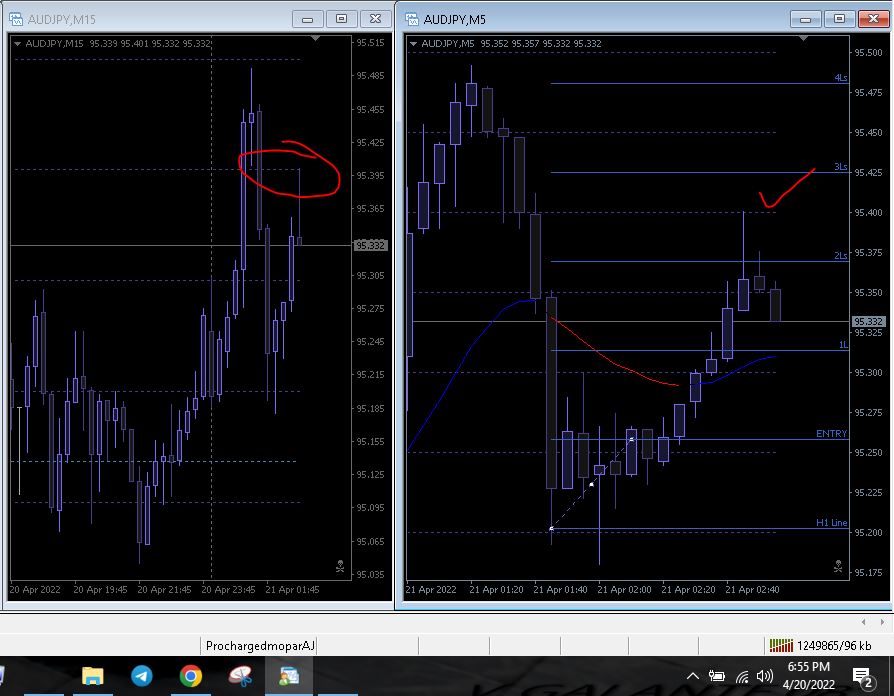Open Google Chrome from the taskbar
894x696 pixels.
190,676
